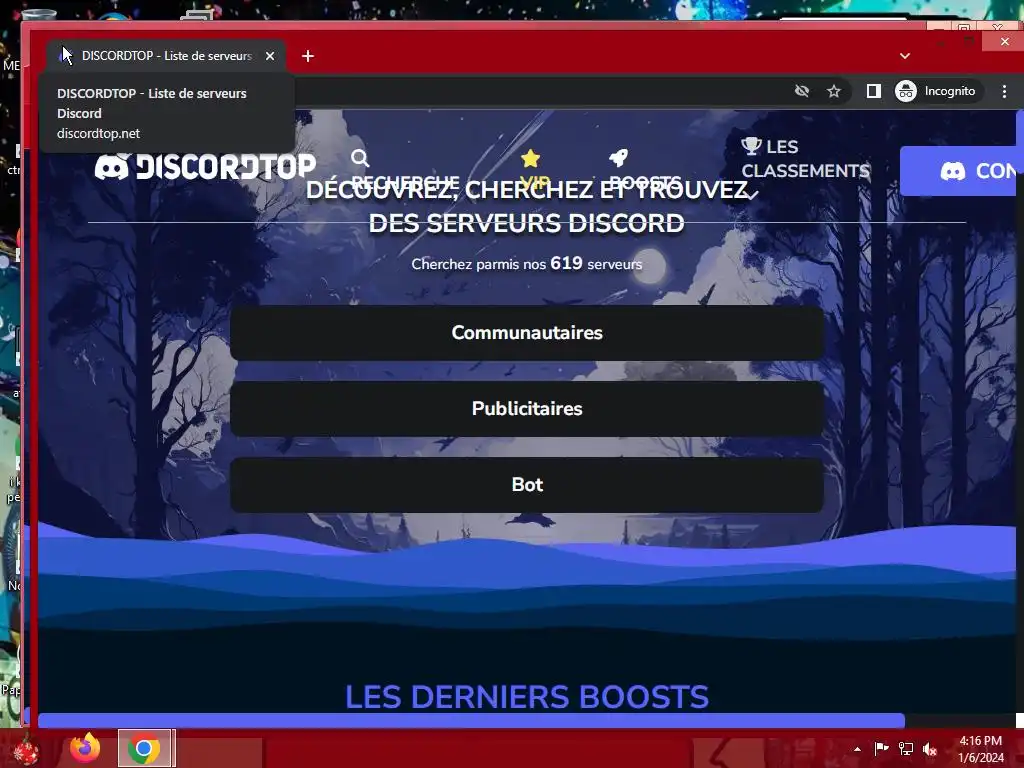Open the Chrome side panel icon
This screenshot has height=768, width=1024.
(873, 91)
